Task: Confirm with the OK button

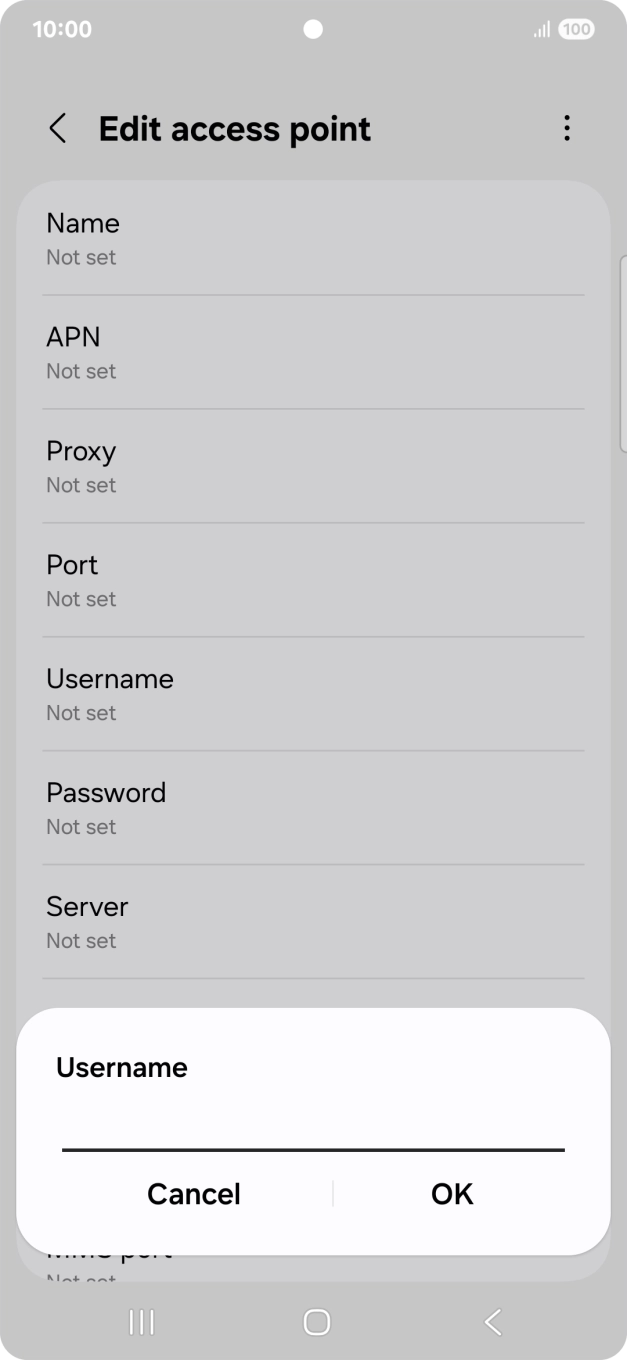Action: pos(451,1193)
